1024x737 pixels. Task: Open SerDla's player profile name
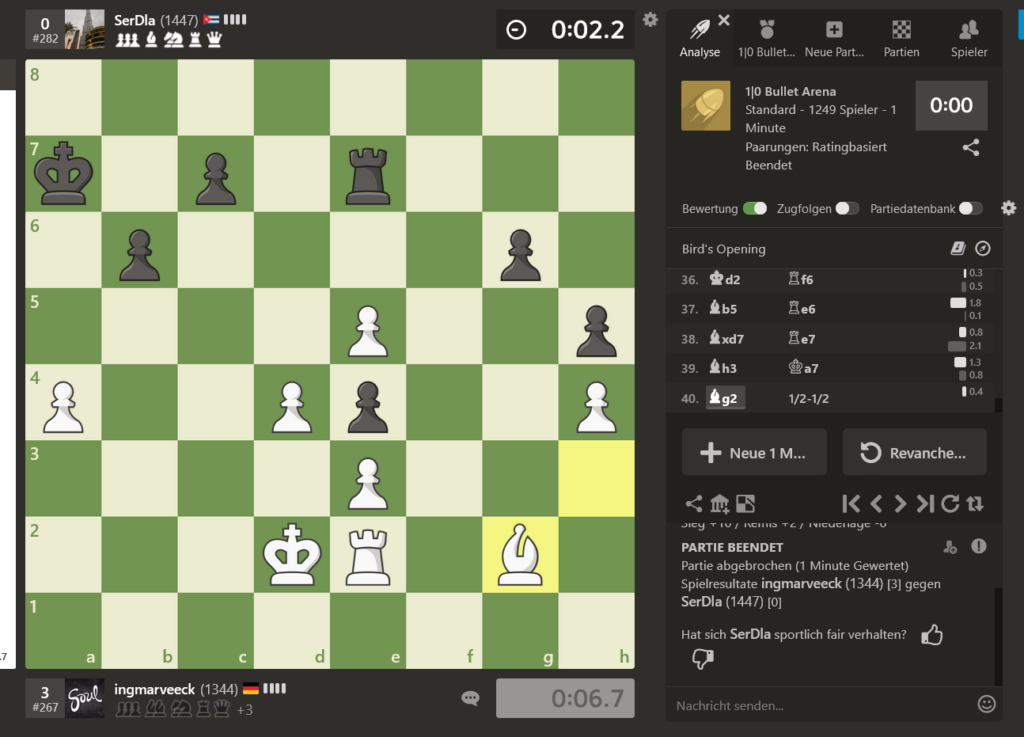click(x=135, y=20)
